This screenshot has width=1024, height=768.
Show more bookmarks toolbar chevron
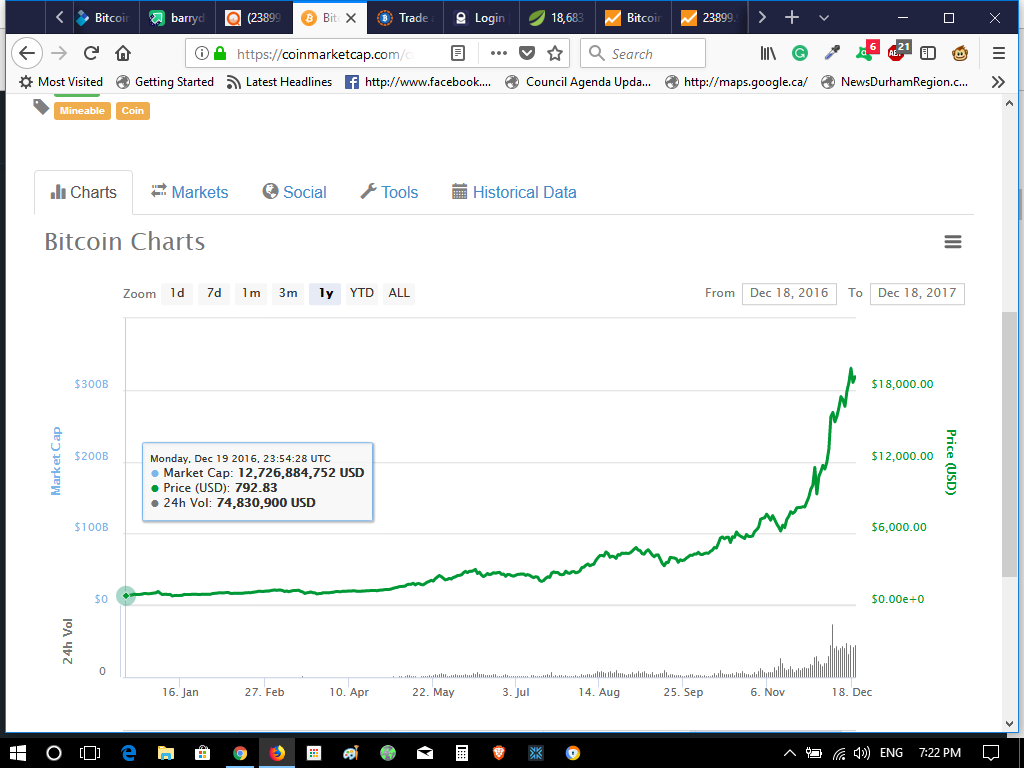[998, 82]
